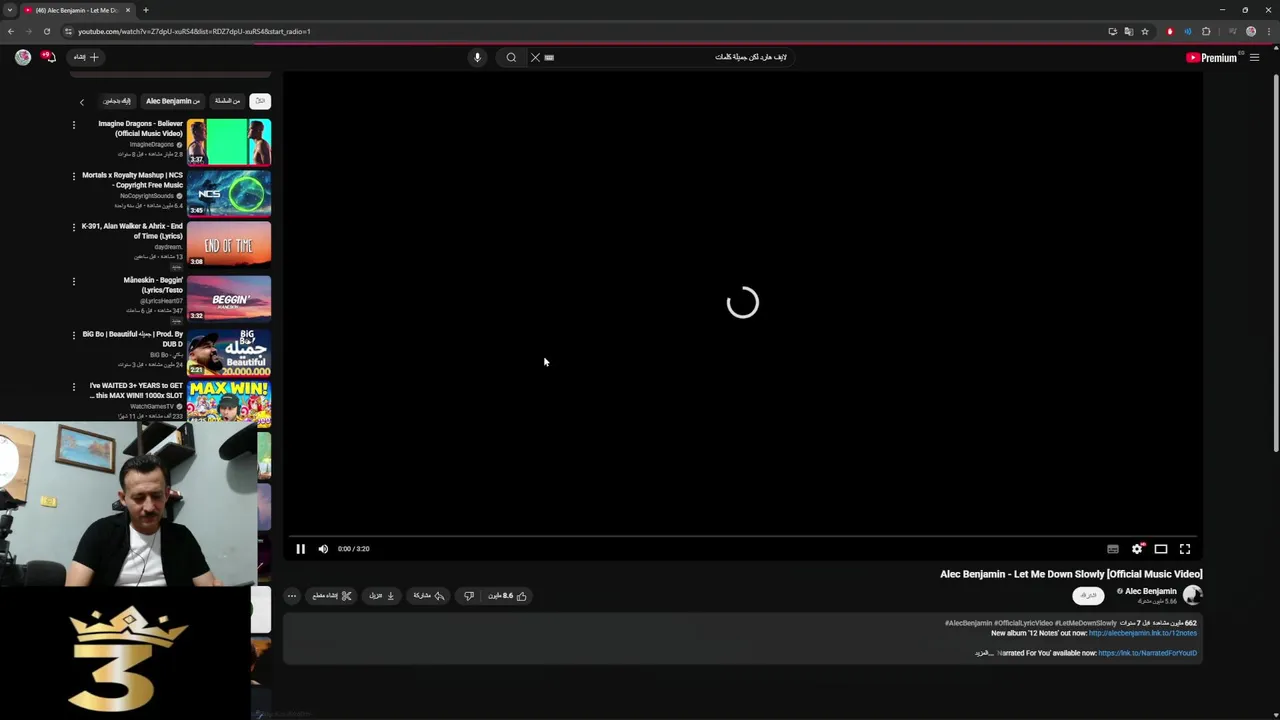
Task: Open options menu for Believer video
Action: [73, 125]
